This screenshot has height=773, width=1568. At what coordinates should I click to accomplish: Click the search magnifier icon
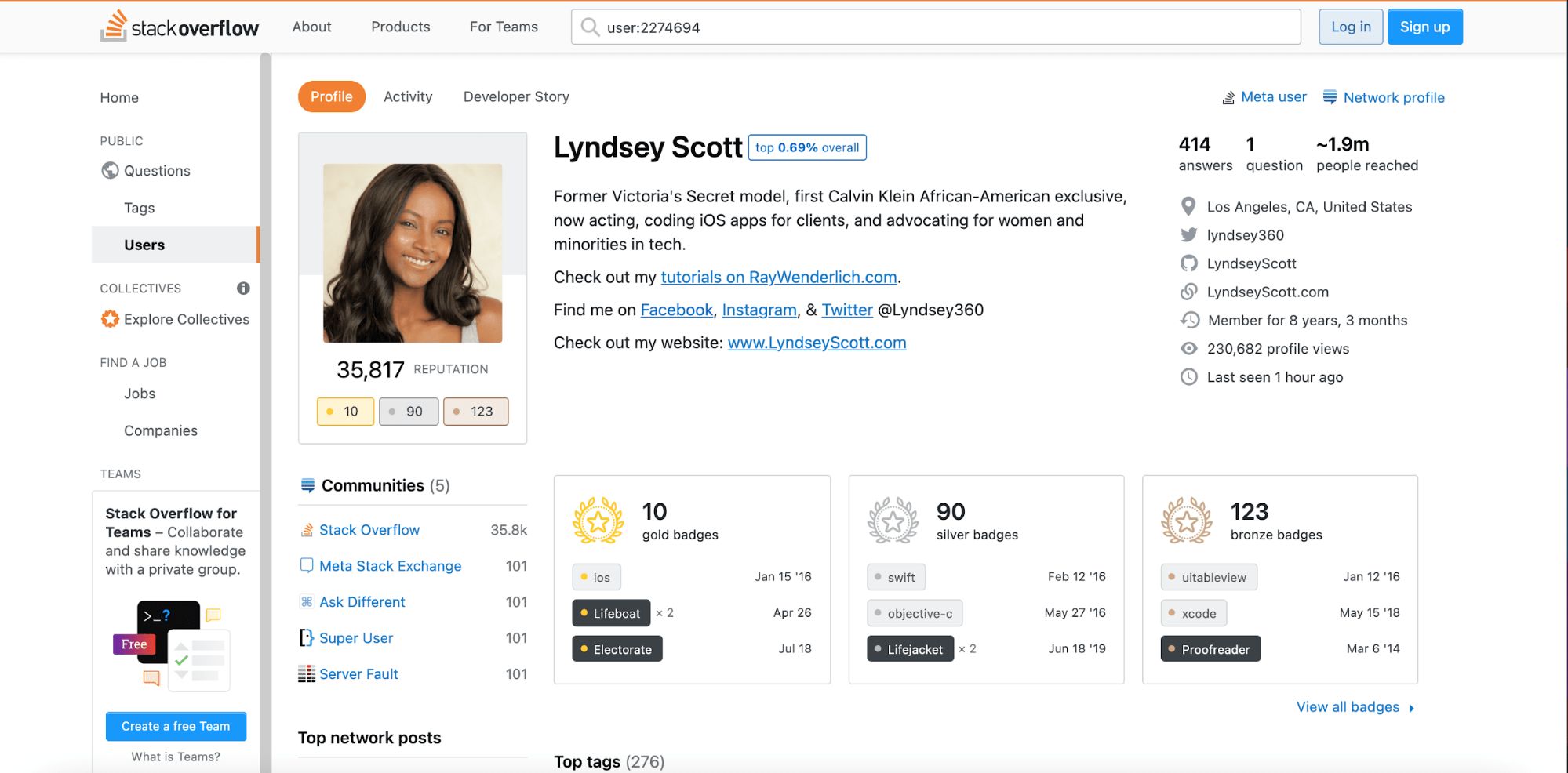point(589,27)
